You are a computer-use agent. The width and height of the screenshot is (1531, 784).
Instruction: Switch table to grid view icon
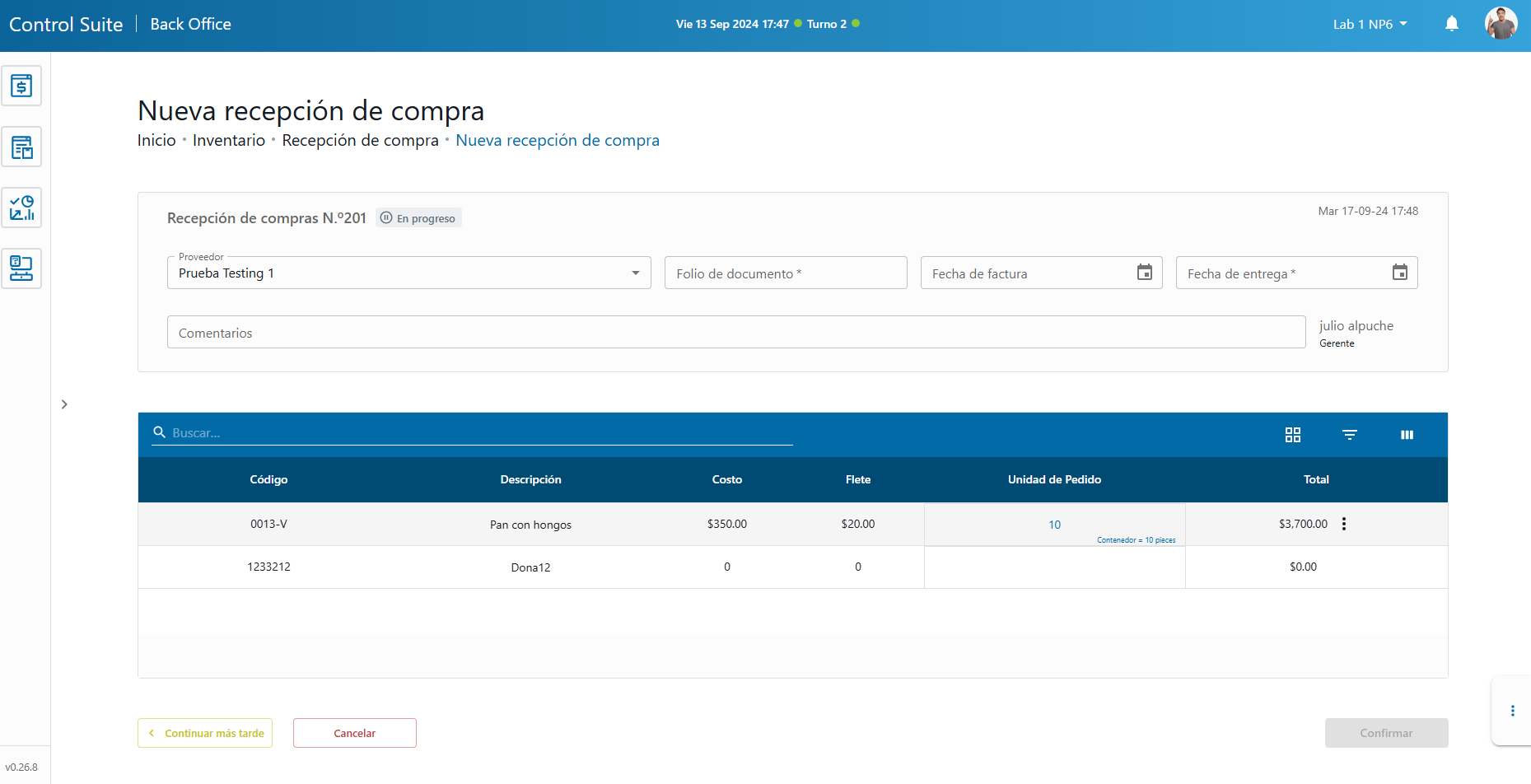coord(1292,435)
